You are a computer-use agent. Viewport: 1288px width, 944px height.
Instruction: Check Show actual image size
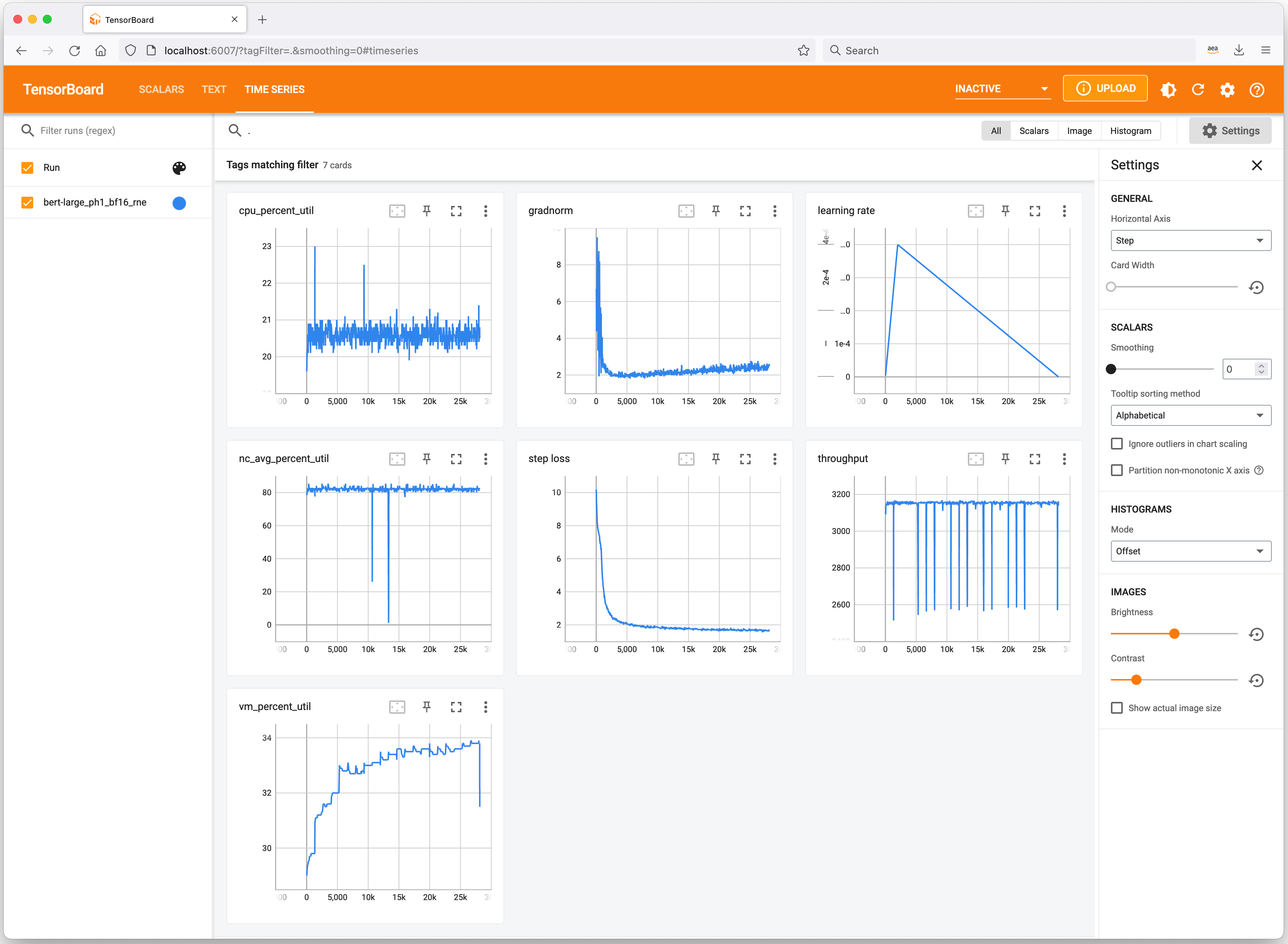pos(1116,707)
